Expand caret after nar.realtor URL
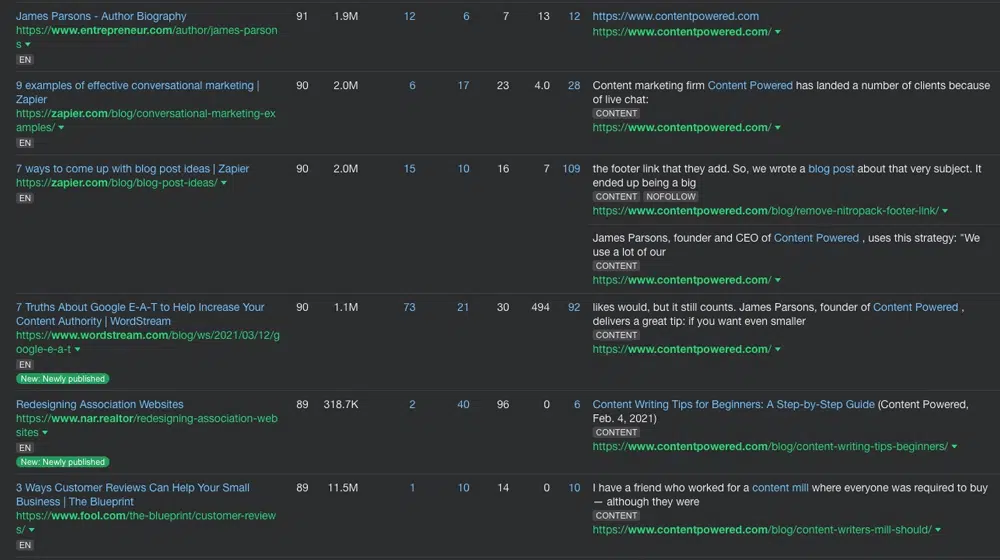The width and height of the screenshot is (1000, 560). 45,432
